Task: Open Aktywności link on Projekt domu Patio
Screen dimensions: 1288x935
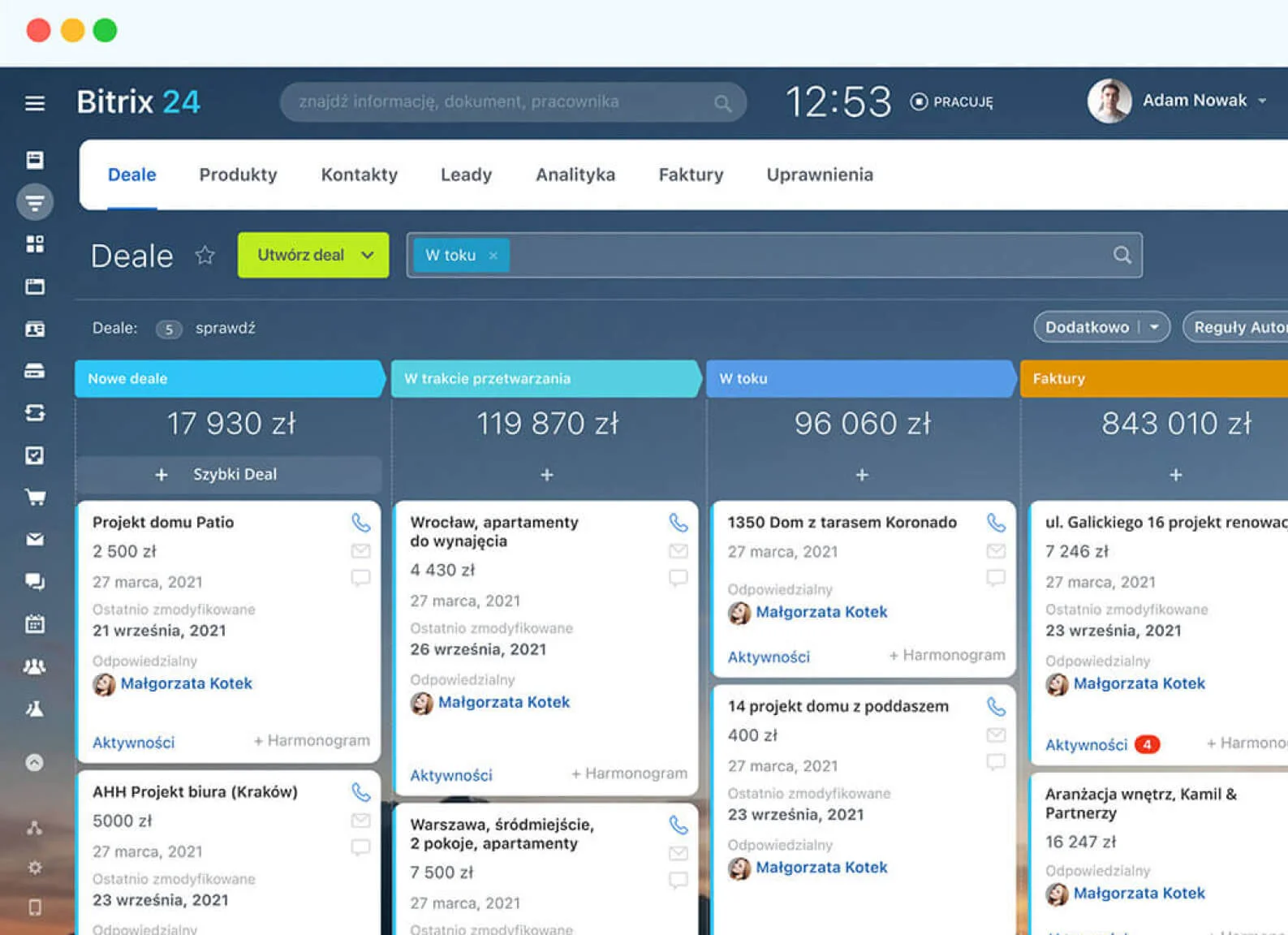Action: point(133,743)
